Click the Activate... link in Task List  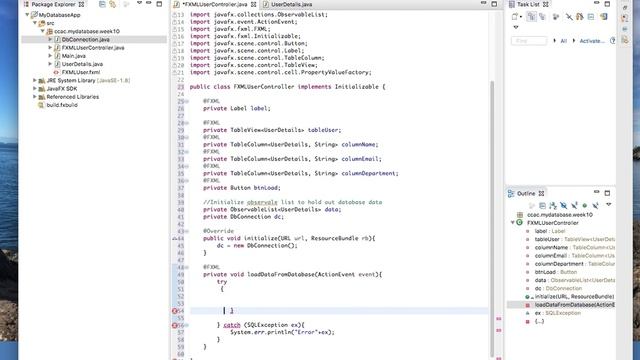point(592,41)
